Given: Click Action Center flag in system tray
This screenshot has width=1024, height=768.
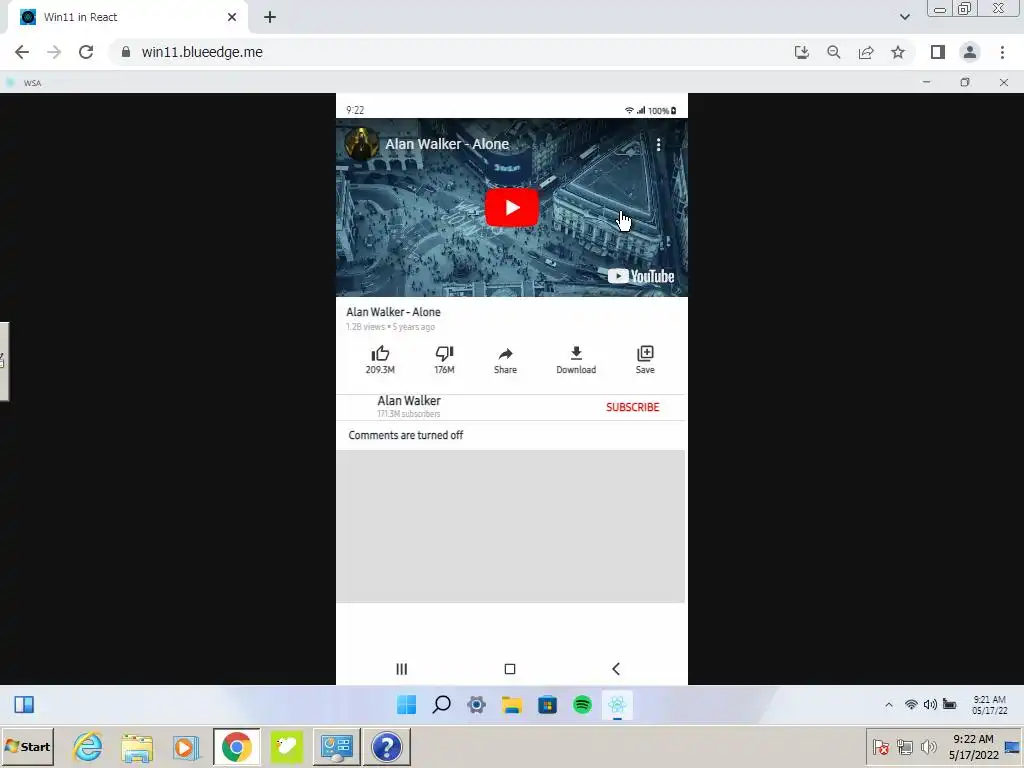Looking at the screenshot, I should click(x=880, y=746).
